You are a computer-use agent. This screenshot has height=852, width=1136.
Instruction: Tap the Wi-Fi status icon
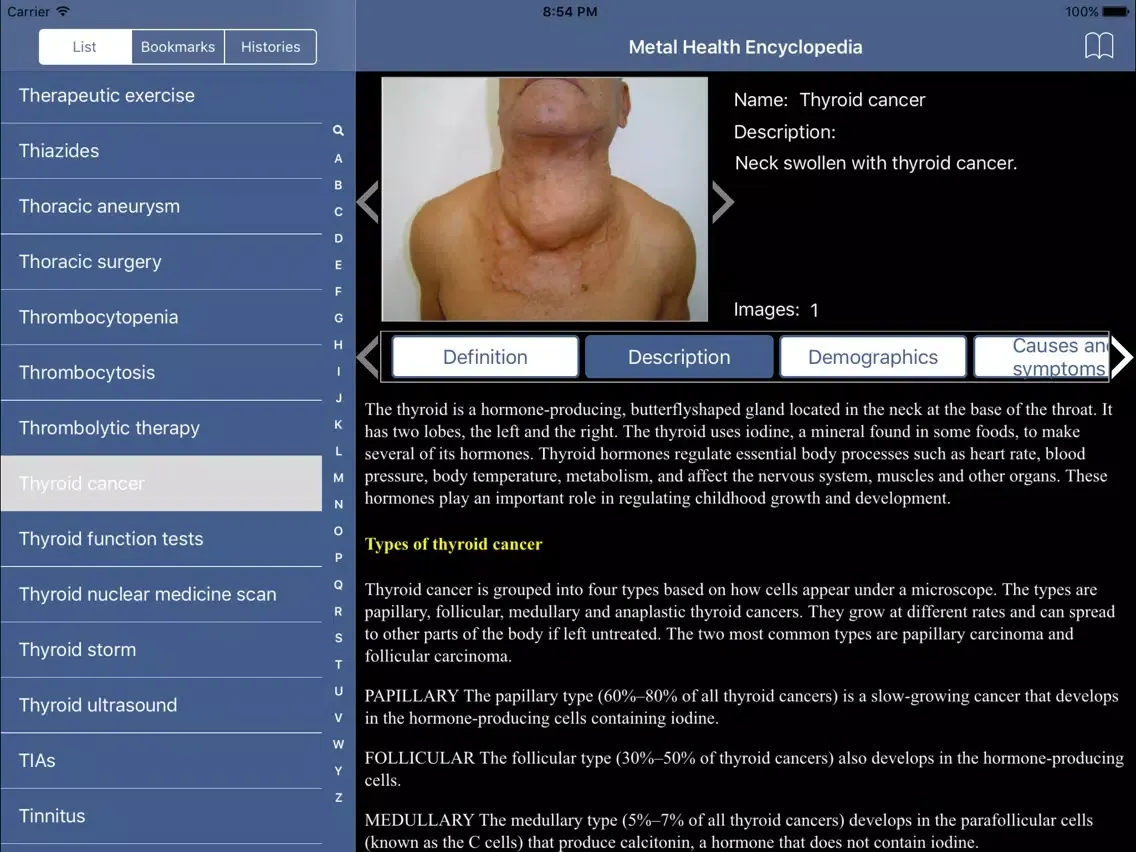coord(63,12)
